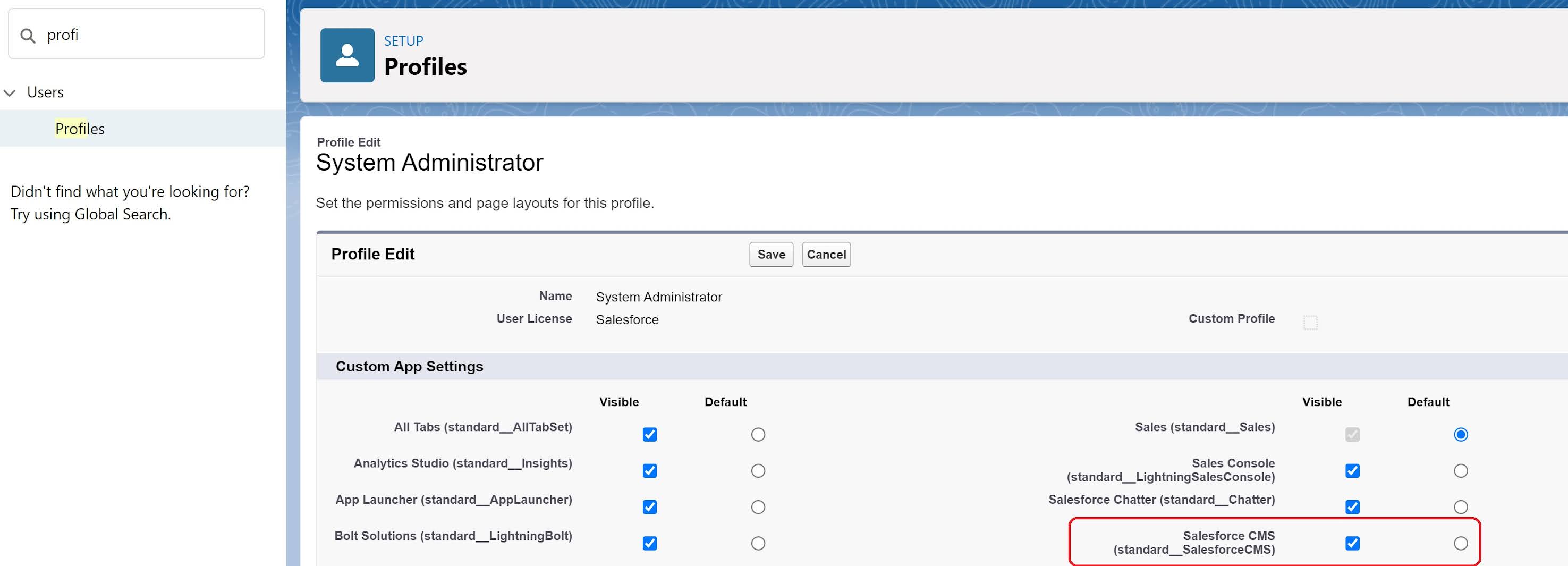
Task: Click the search magnifier icon in Quick Find
Action: coord(28,35)
